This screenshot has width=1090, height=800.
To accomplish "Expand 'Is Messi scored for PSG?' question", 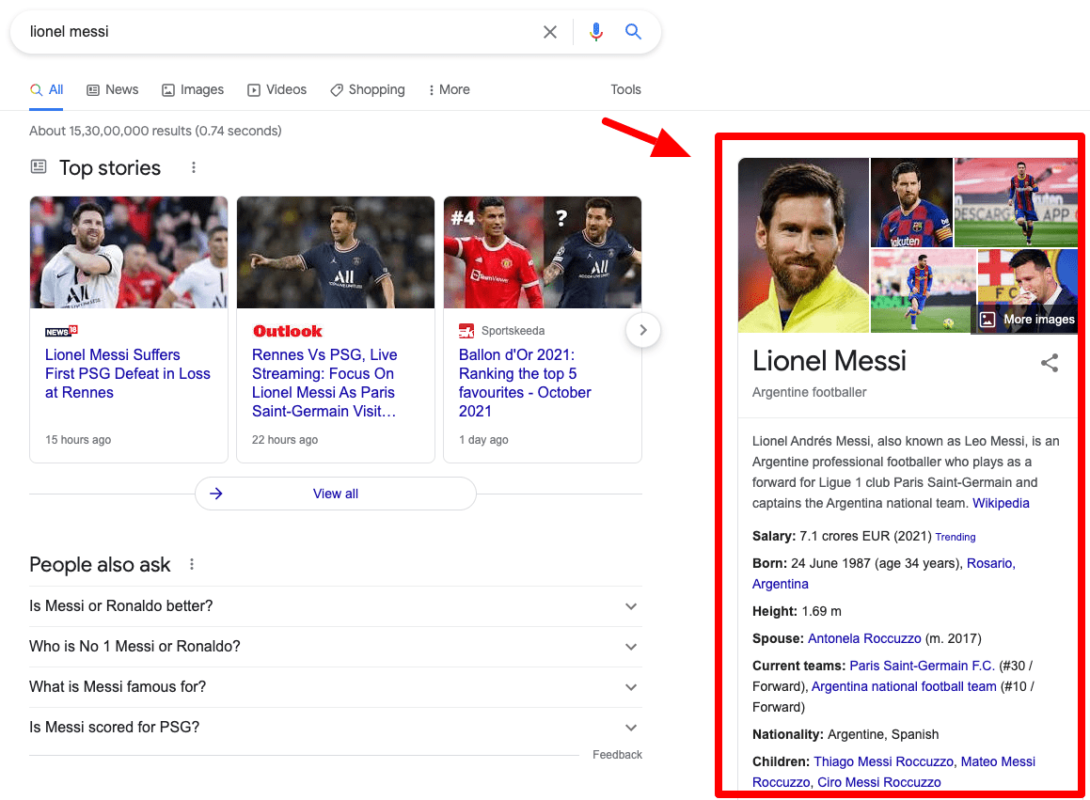I will tap(336, 727).
